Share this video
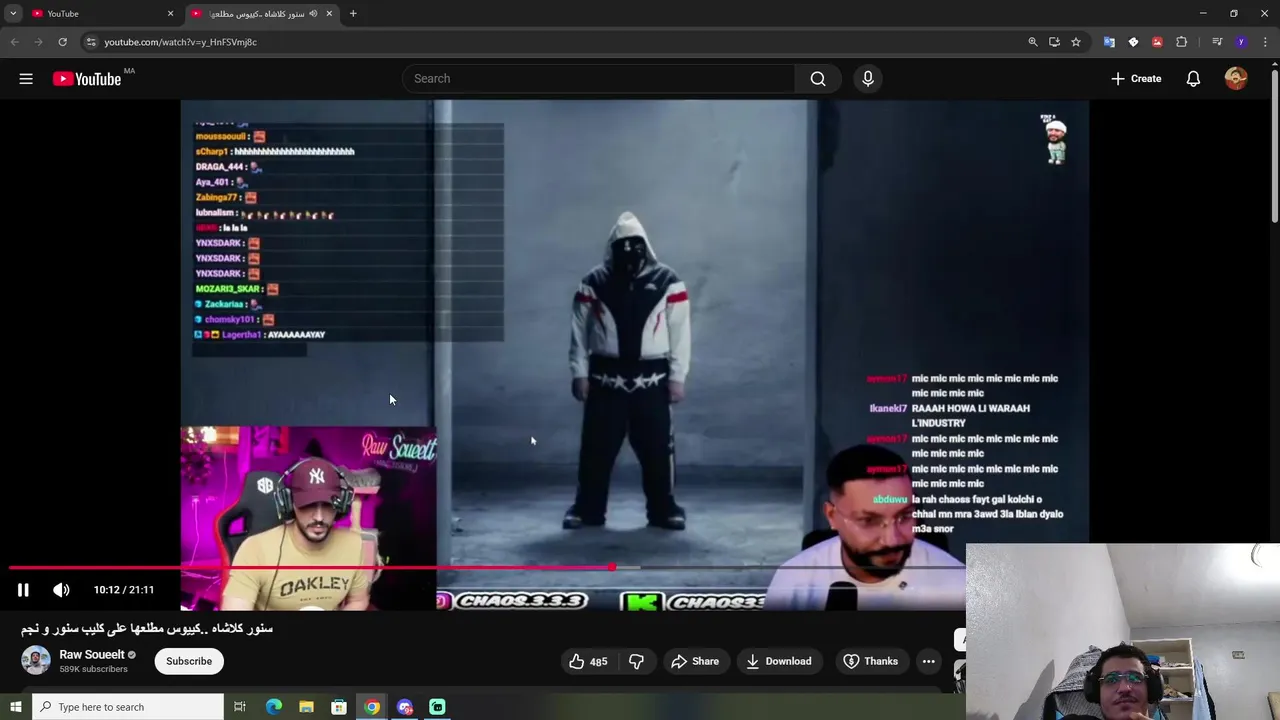Screen dimensions: 1280x720 pos(695,661)
